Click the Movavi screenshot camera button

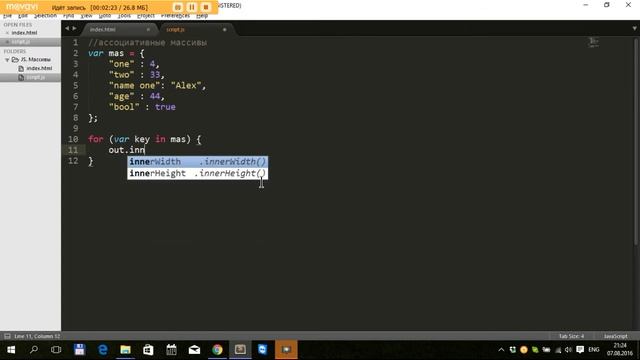(178, 7)
